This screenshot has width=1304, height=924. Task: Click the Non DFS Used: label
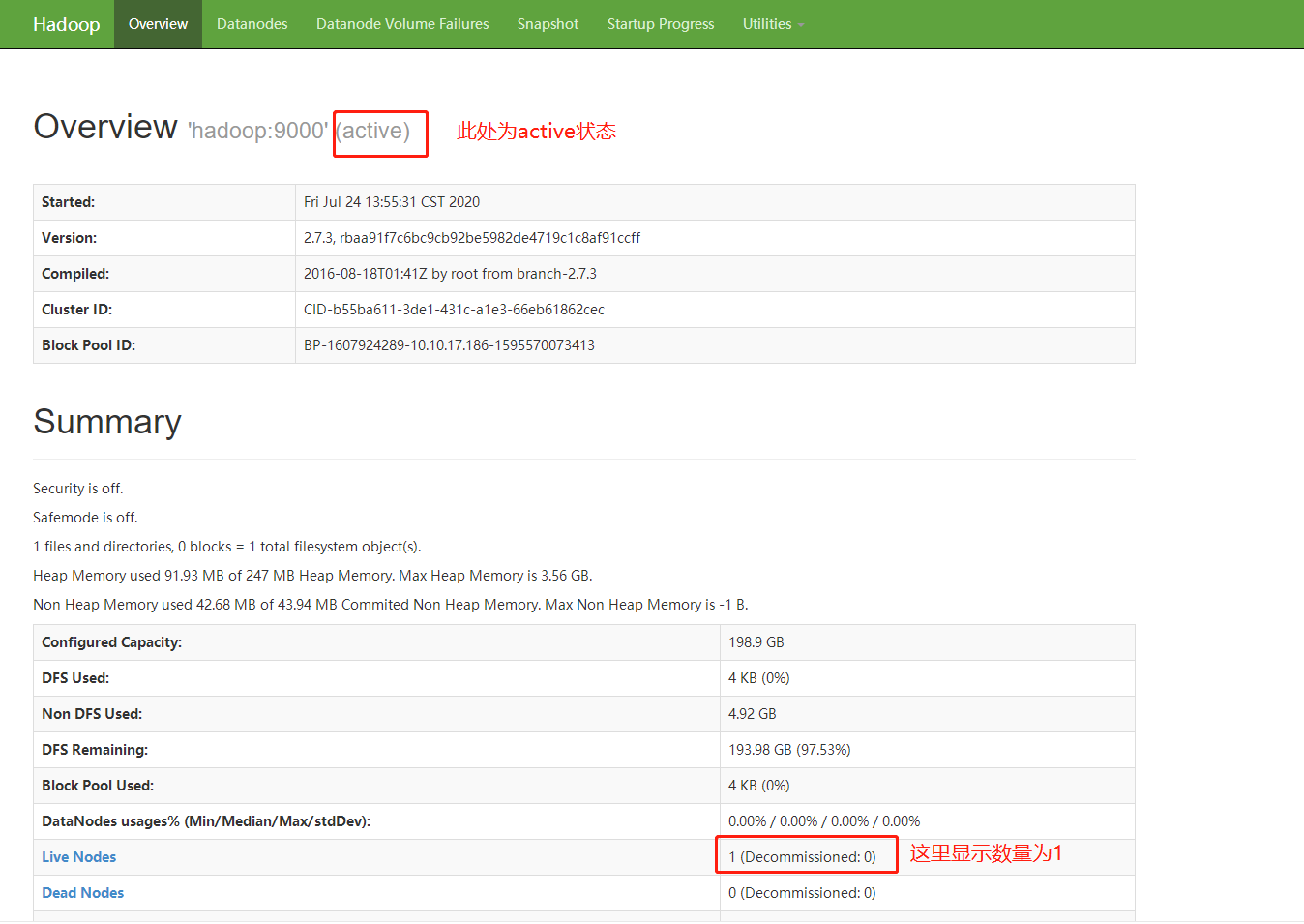click(92, 714)
